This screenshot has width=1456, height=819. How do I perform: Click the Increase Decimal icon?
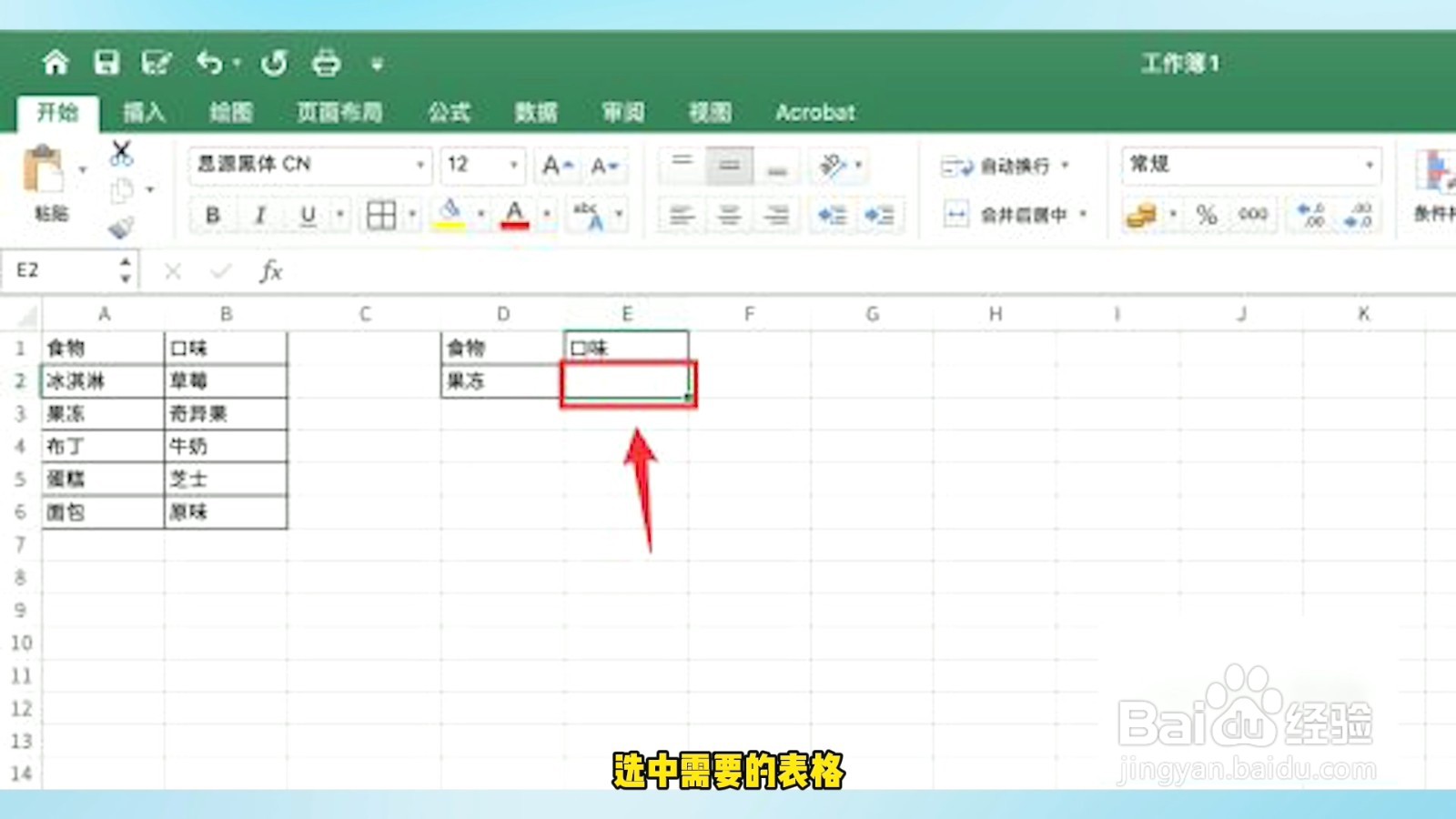(1308, 216)
